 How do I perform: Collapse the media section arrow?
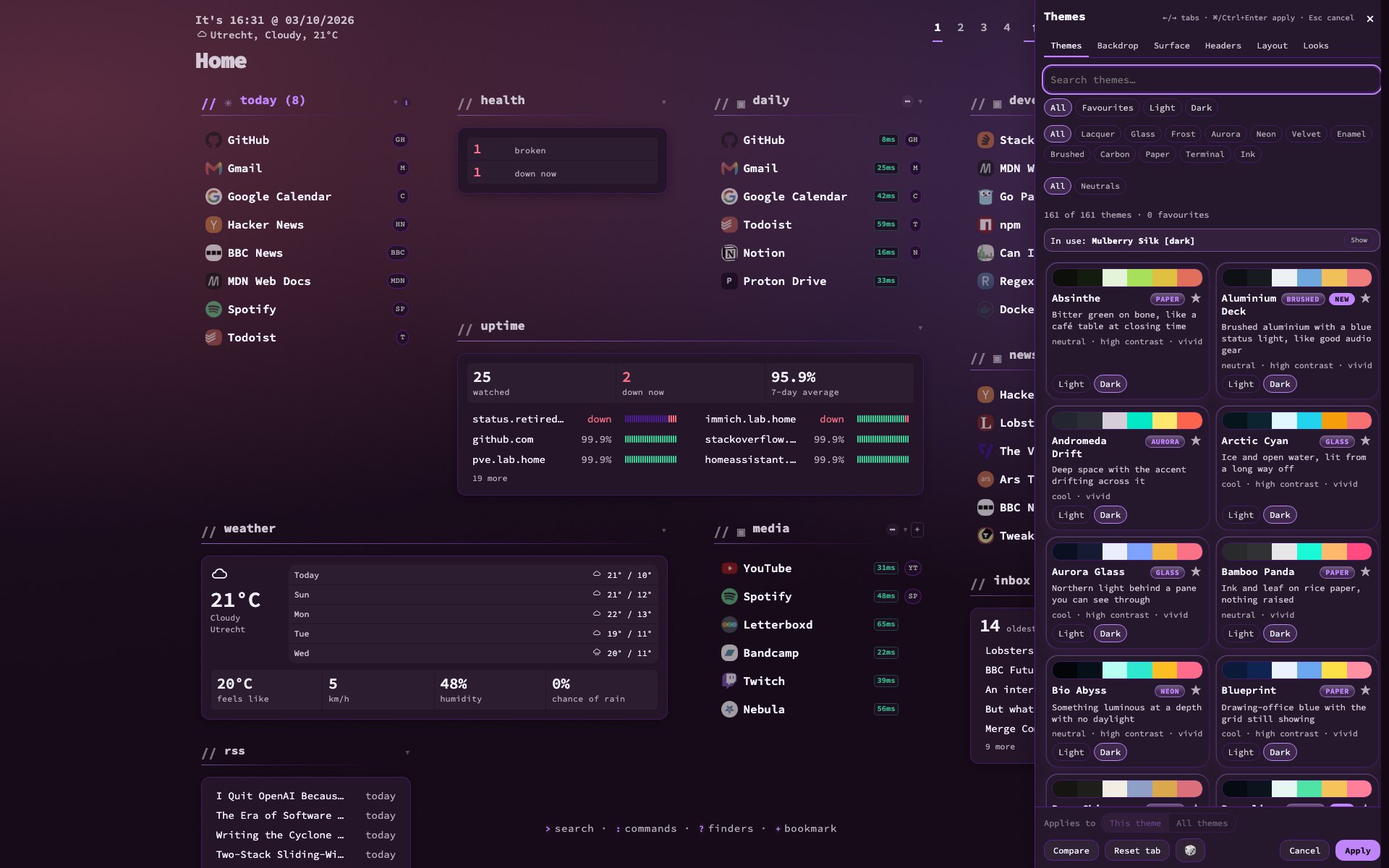click(905, 530)
